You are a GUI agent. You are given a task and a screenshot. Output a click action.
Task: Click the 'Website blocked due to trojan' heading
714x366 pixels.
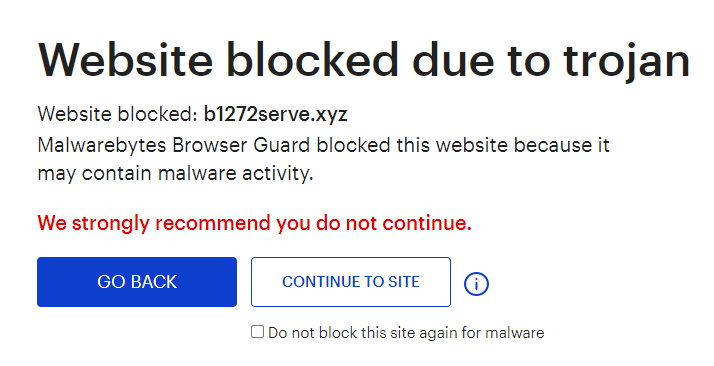[x=364, y=62]
